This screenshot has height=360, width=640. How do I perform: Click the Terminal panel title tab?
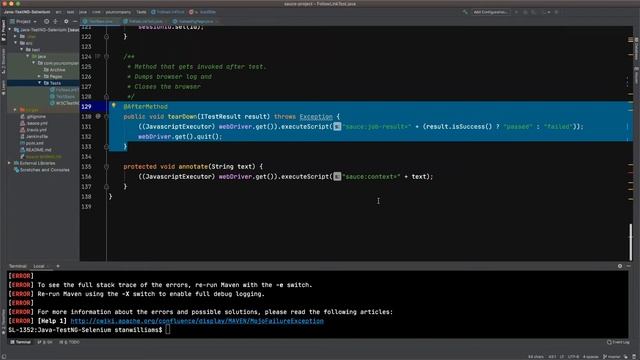[x=18, y=266]
